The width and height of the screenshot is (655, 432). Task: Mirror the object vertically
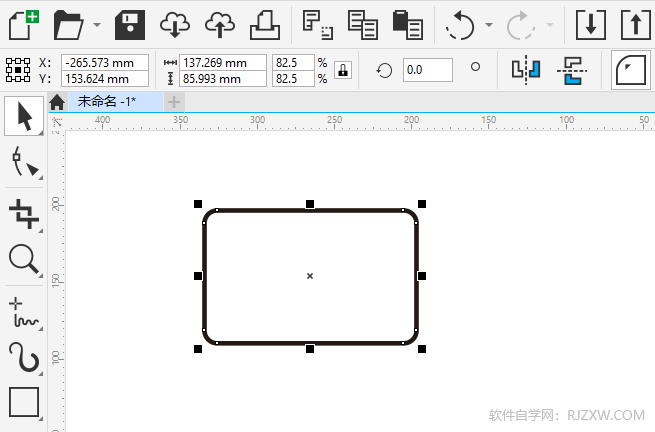point(571,70)
